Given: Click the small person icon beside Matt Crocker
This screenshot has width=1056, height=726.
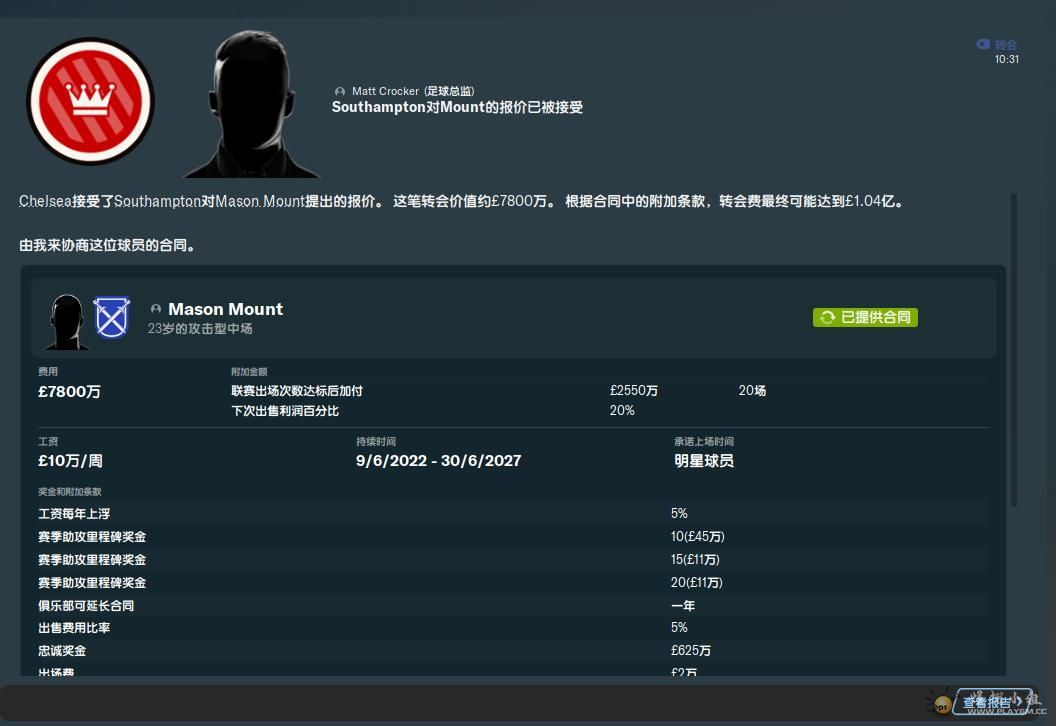Looking at the screenshot, I should click(x=340, y=91).
